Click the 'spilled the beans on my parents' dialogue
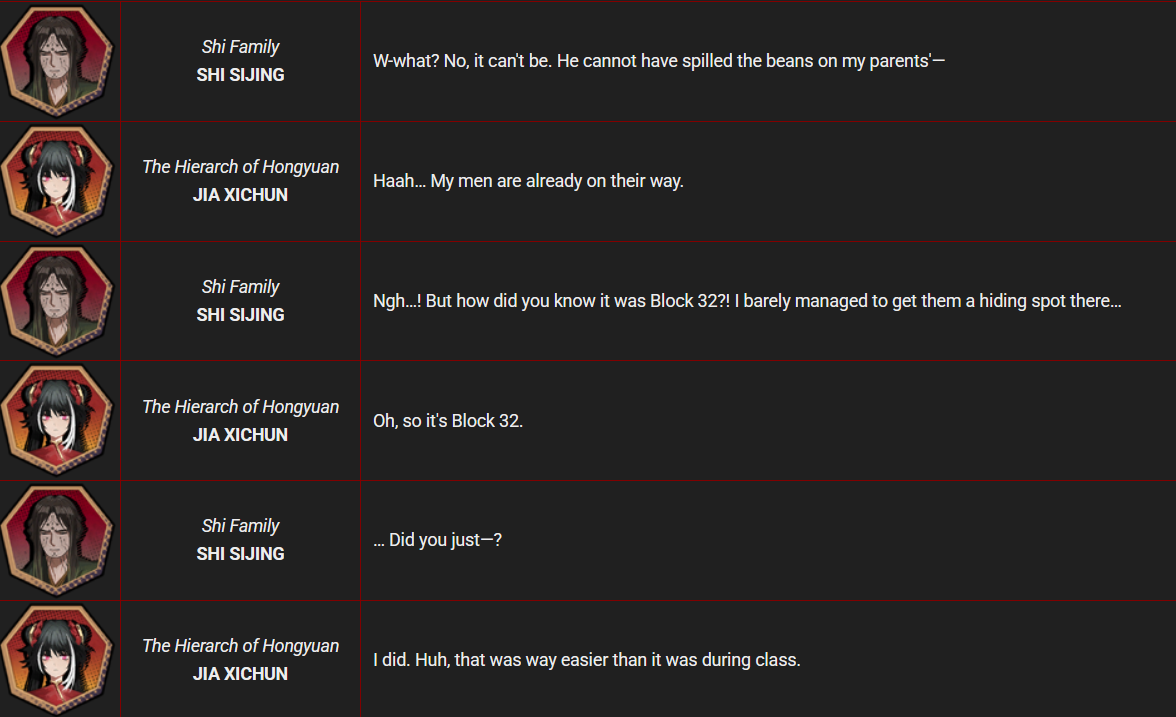The image size is (1176, 717). [x=658, y=61]
